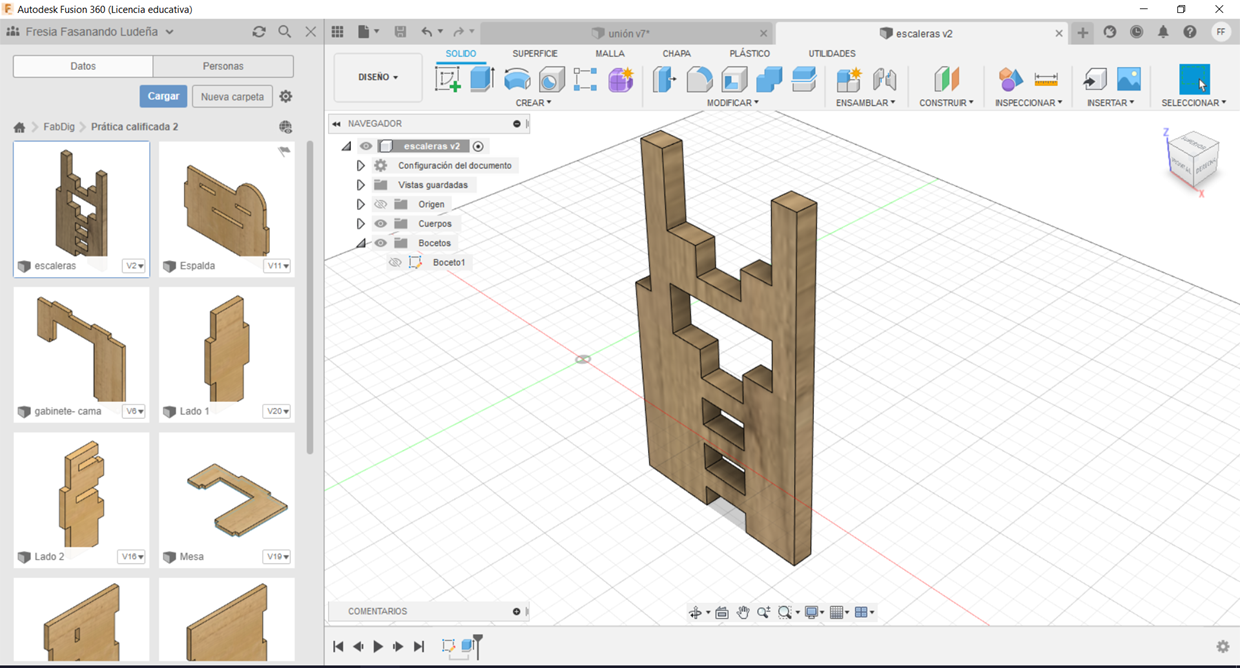1240x668 pixels.
Task: Select the Pan hand tool
Action: coord(743,613)
